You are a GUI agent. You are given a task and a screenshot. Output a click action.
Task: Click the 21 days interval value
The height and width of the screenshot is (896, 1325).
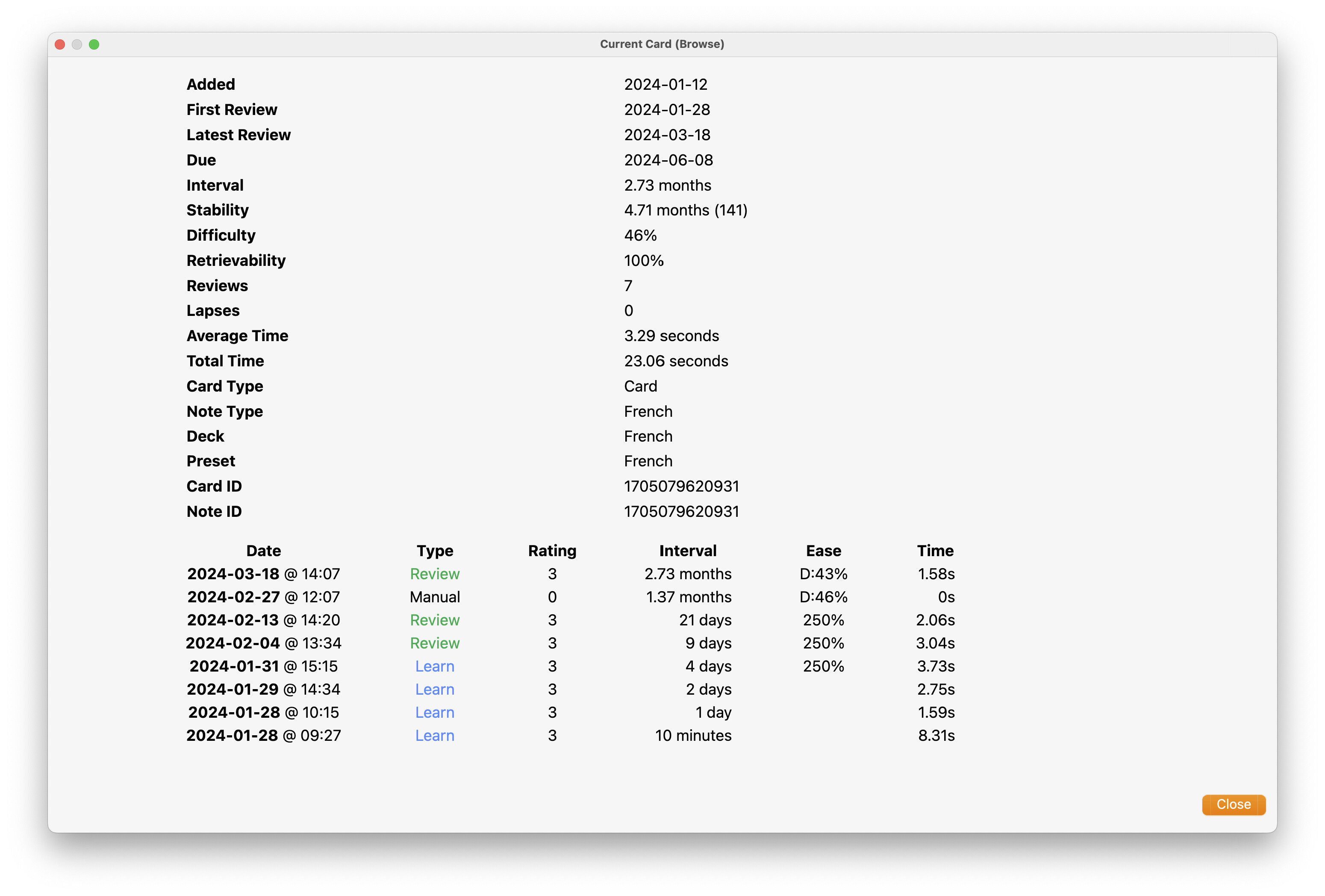[705, 620]
